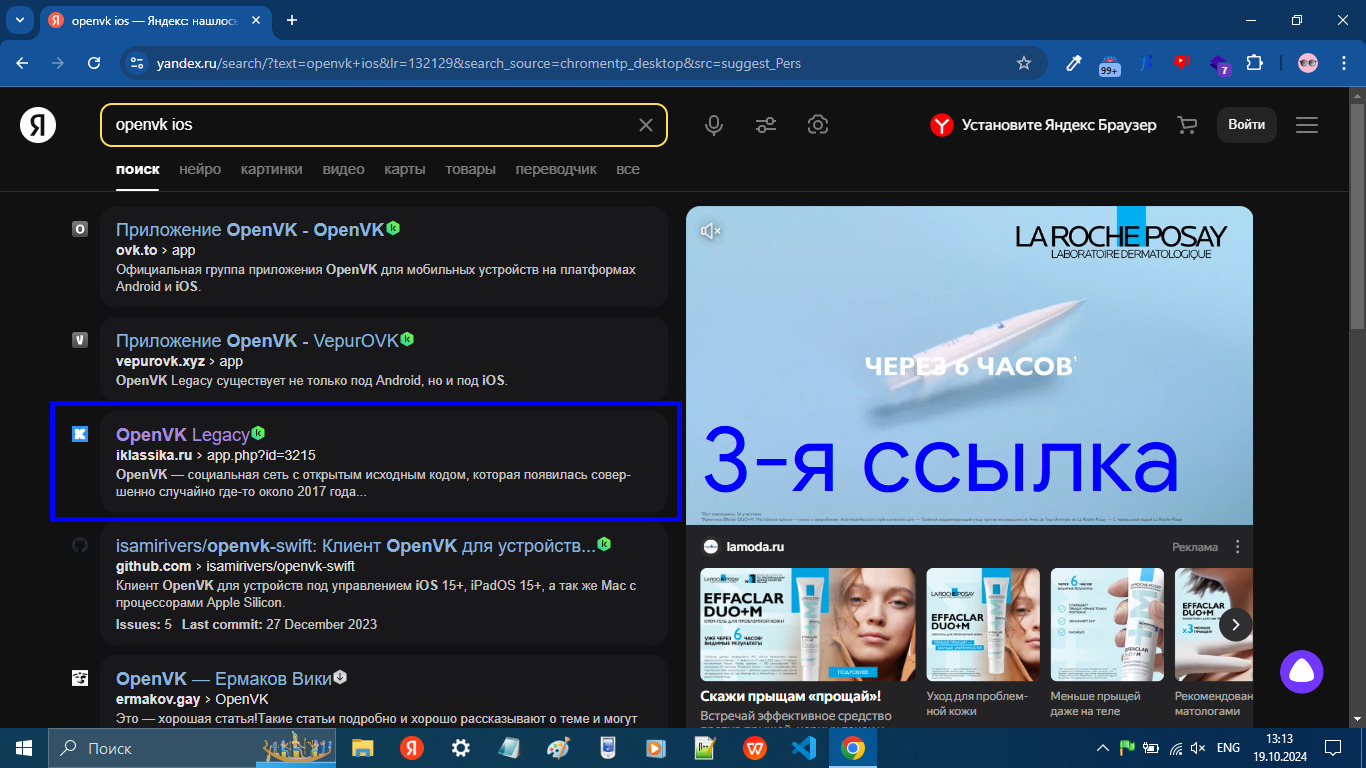Open the Yandex hamburger menu
The image size is (1366, 768).
pos(1306,125)
